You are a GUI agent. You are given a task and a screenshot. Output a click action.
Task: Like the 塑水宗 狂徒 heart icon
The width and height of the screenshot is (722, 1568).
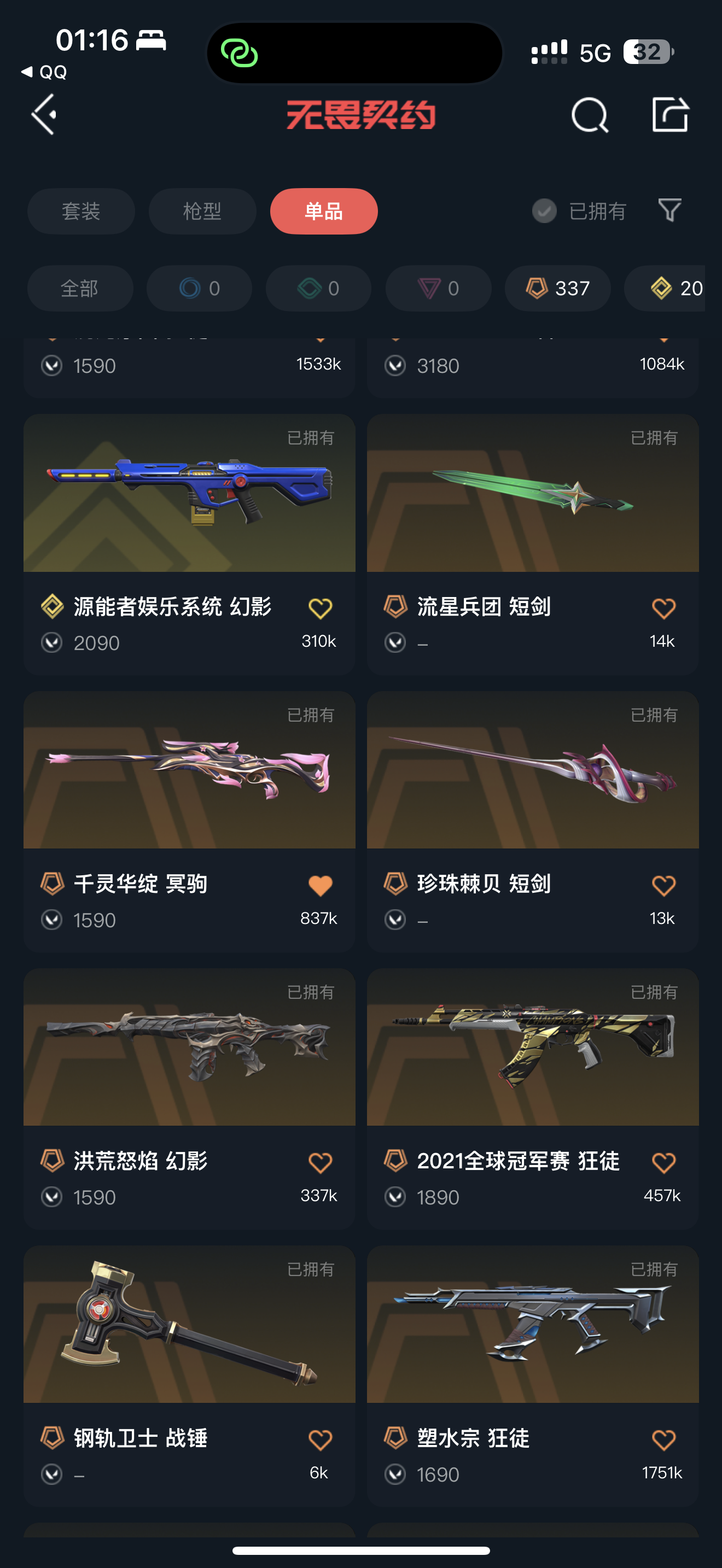click(x=663, y=1440)
